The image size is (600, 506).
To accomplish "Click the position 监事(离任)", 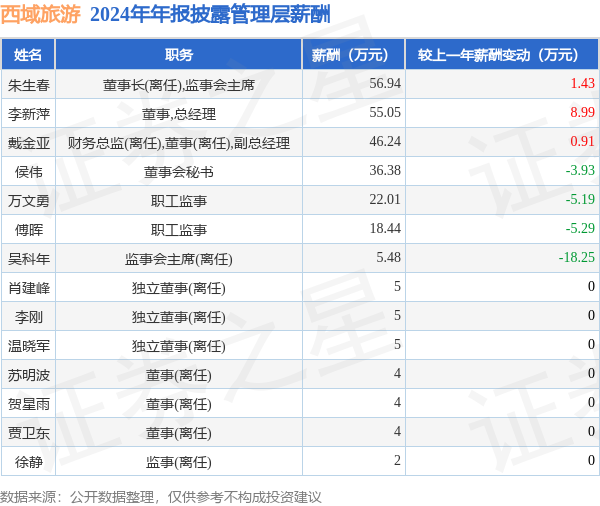I will click(x=179, y=463).
